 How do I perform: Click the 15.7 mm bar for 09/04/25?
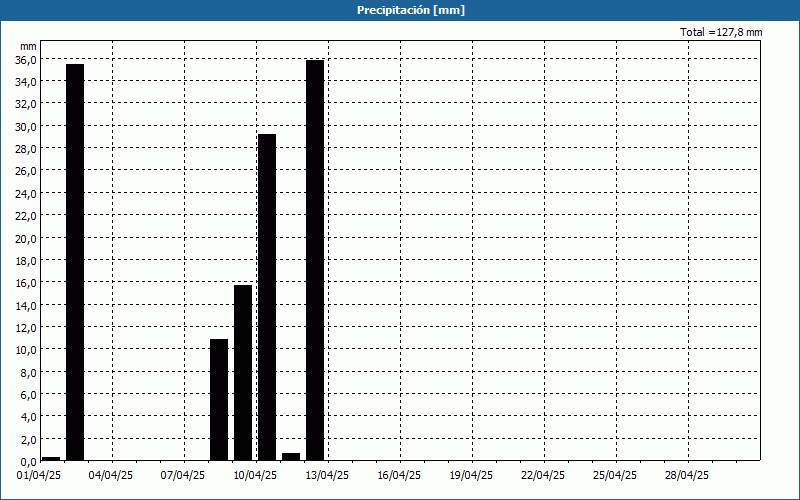(x=243, y=373)
